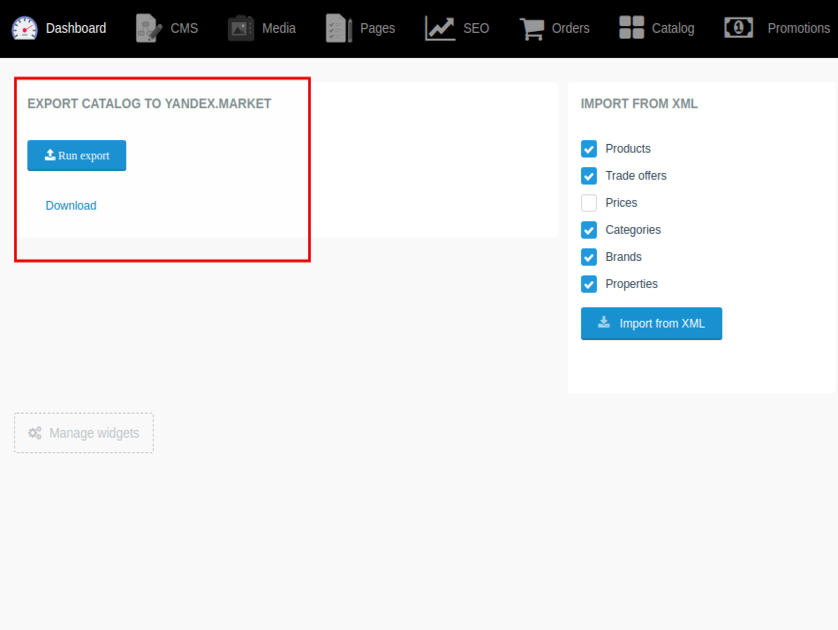This screenshot has height=630, width=838.
Task: Open the CMS menu label
Action: click(x=184, y=28)
